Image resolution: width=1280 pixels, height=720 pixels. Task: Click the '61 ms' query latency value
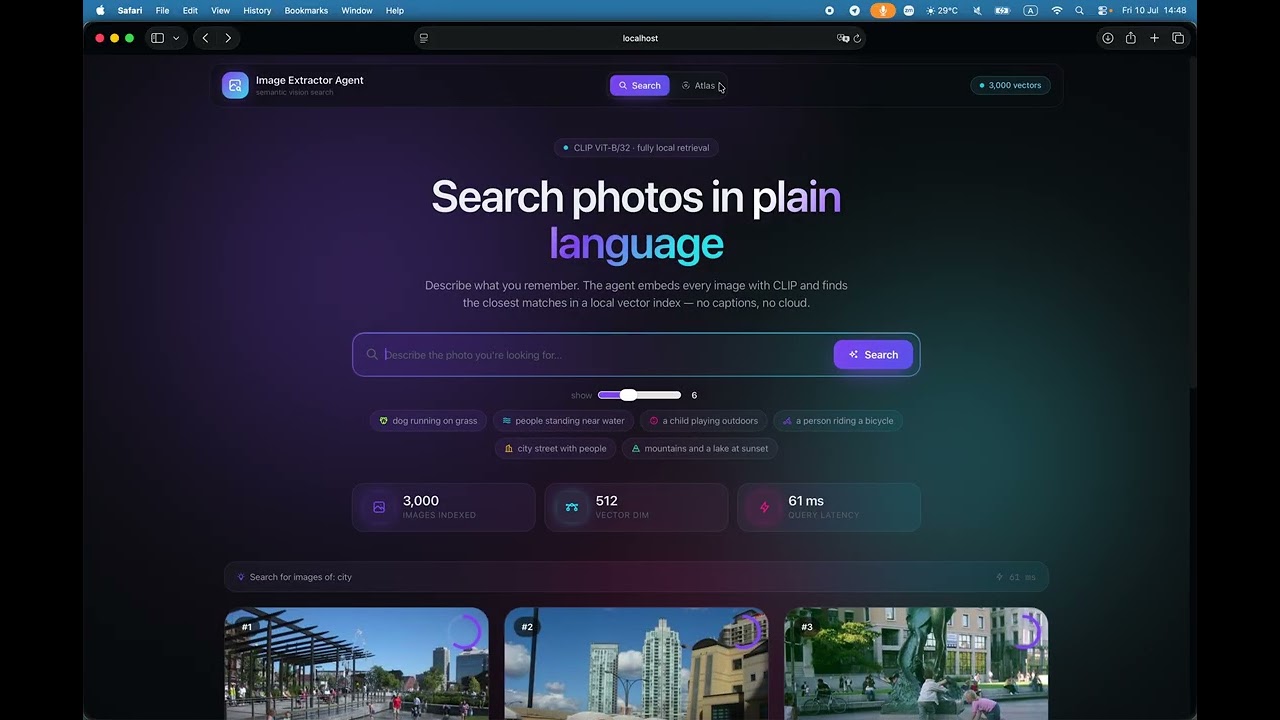806,501
